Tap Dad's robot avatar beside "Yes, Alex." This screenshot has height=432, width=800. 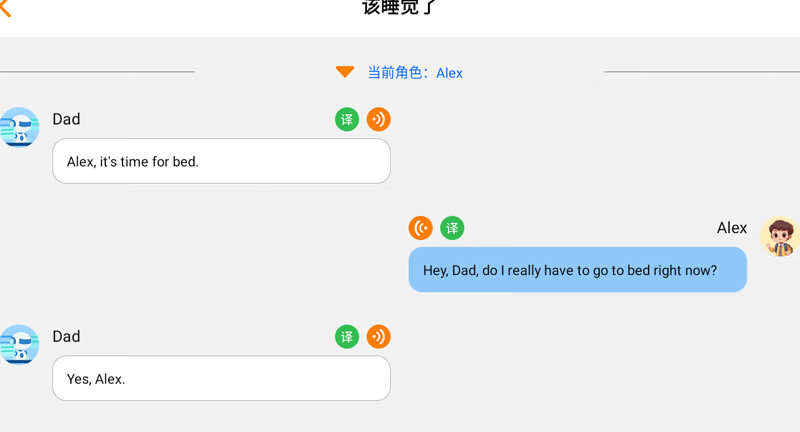click(x=18, y=345)
